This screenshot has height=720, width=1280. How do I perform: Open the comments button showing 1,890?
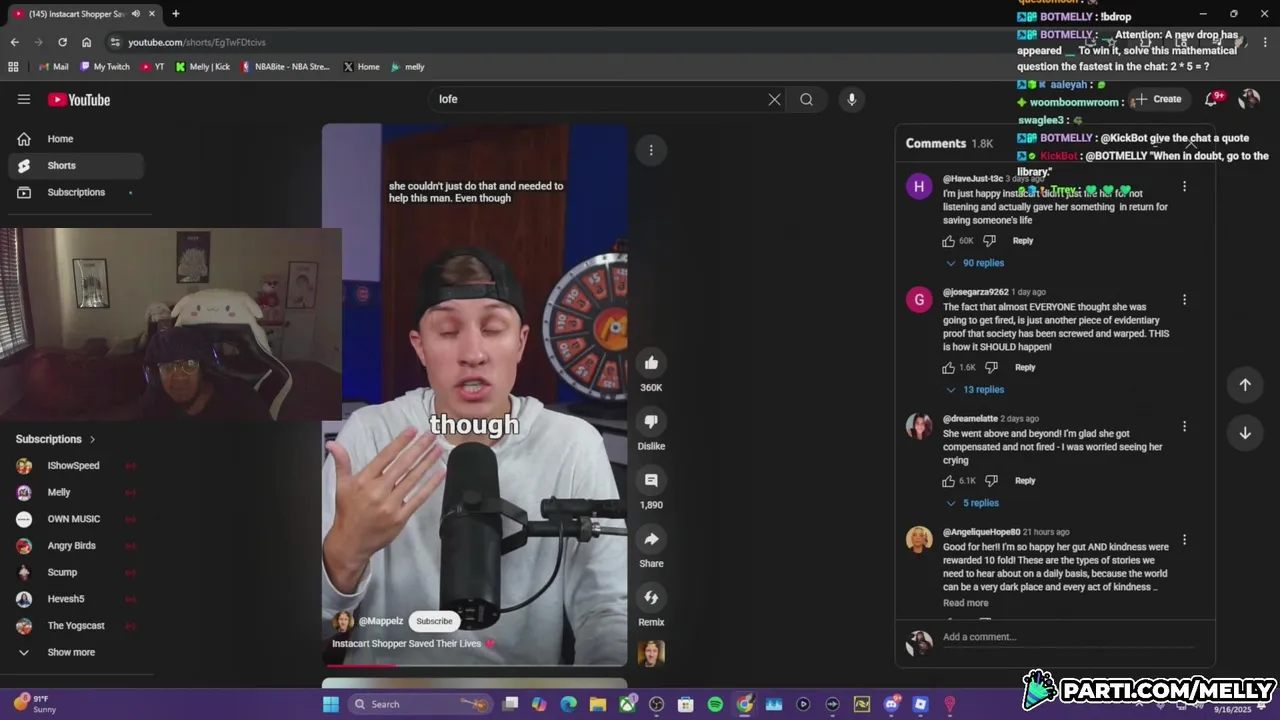(651, 481)
